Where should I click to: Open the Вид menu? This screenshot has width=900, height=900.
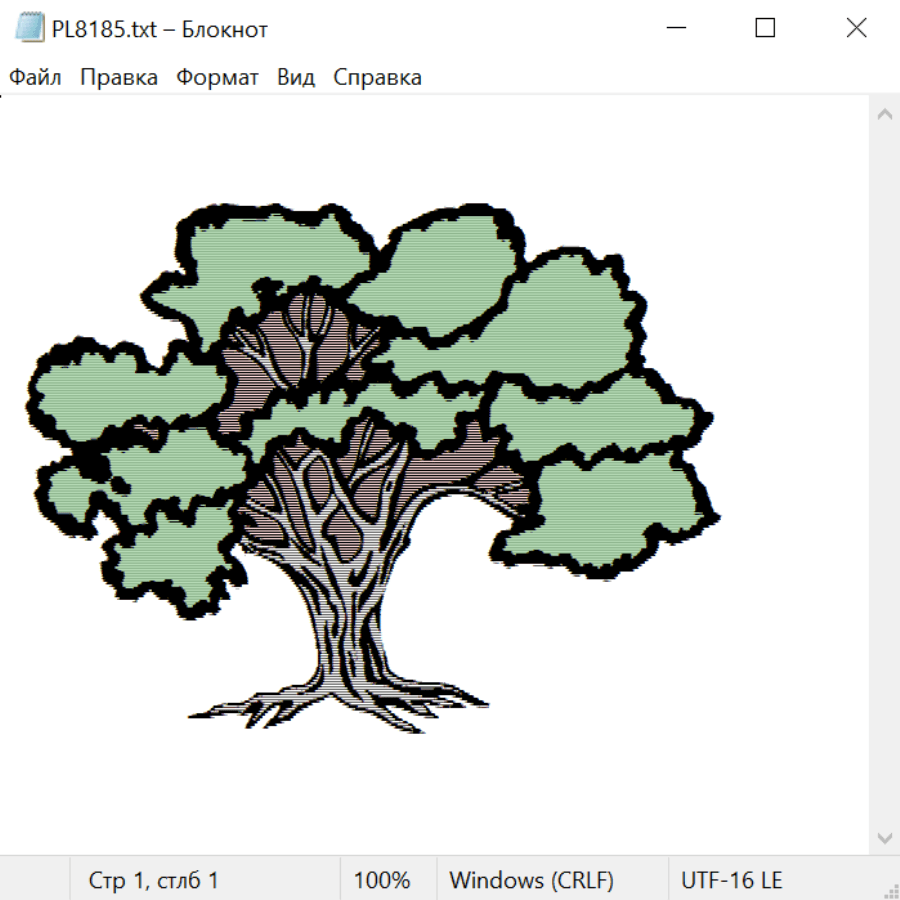pos(296,78)
